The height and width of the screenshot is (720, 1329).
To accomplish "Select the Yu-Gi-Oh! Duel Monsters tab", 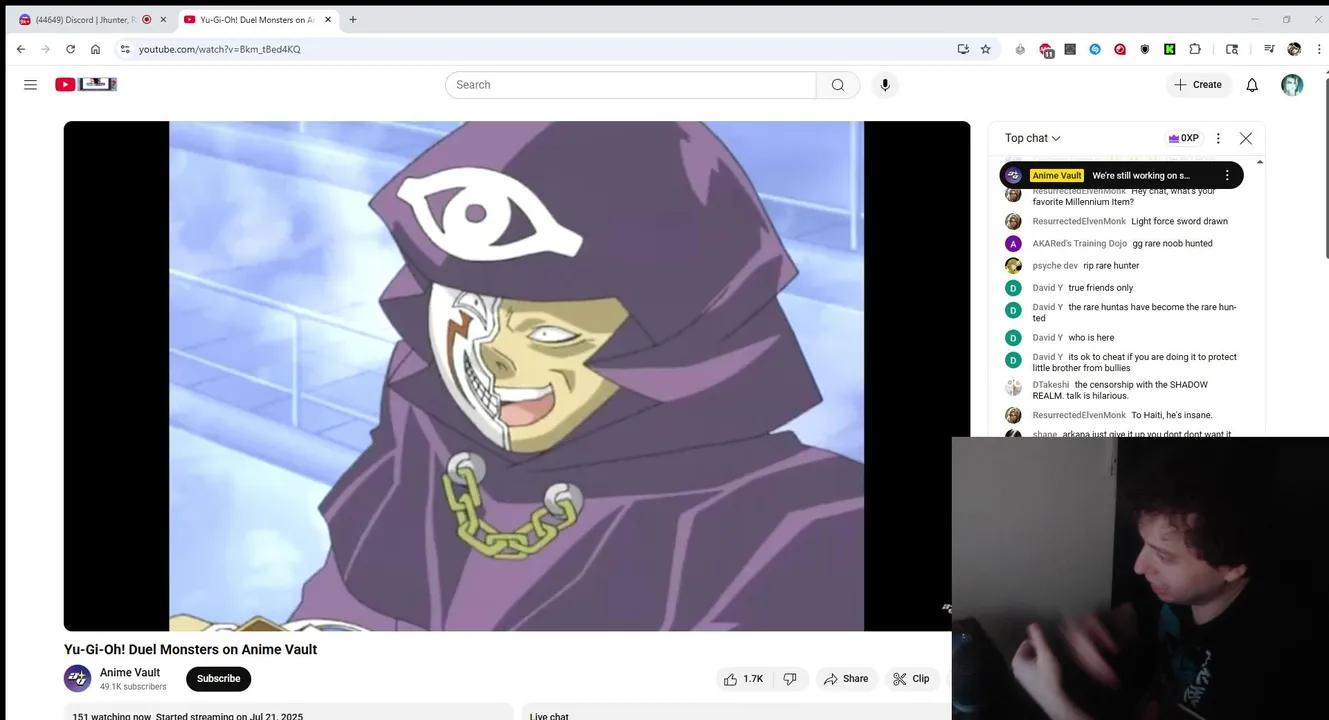I will click(258, 19).
